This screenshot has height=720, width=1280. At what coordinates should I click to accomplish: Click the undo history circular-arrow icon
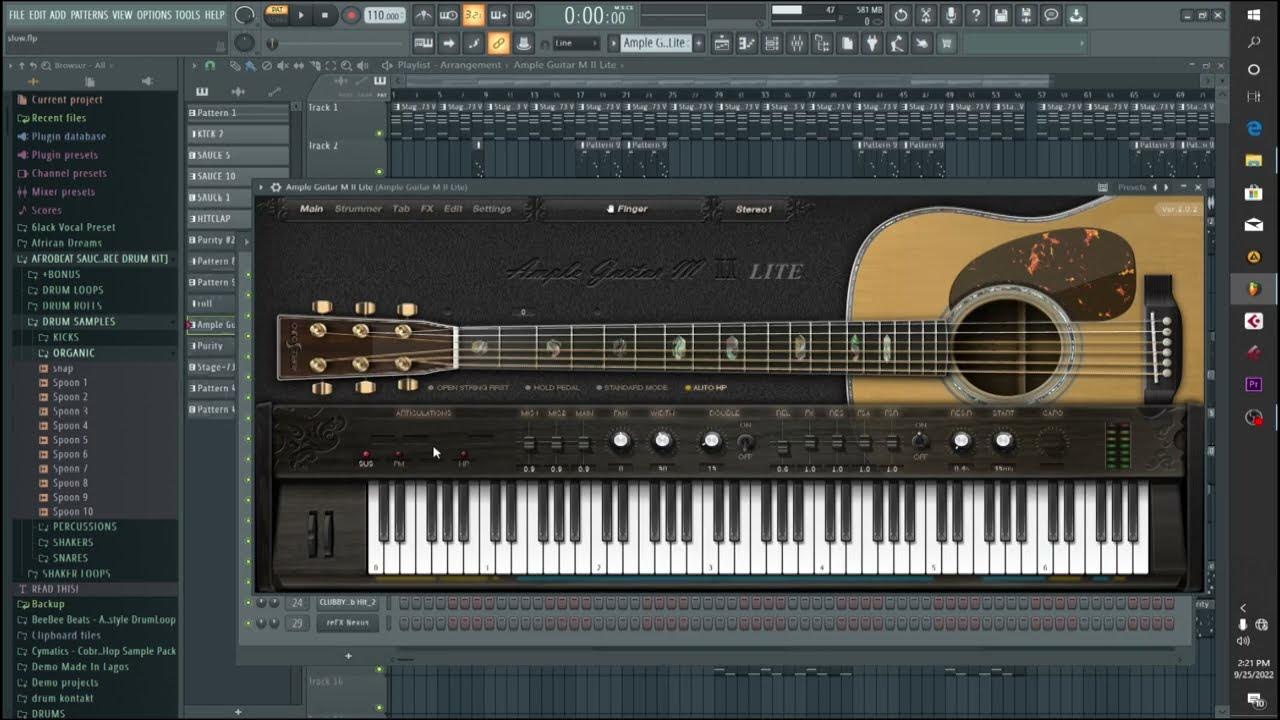(x=901, y=15)
